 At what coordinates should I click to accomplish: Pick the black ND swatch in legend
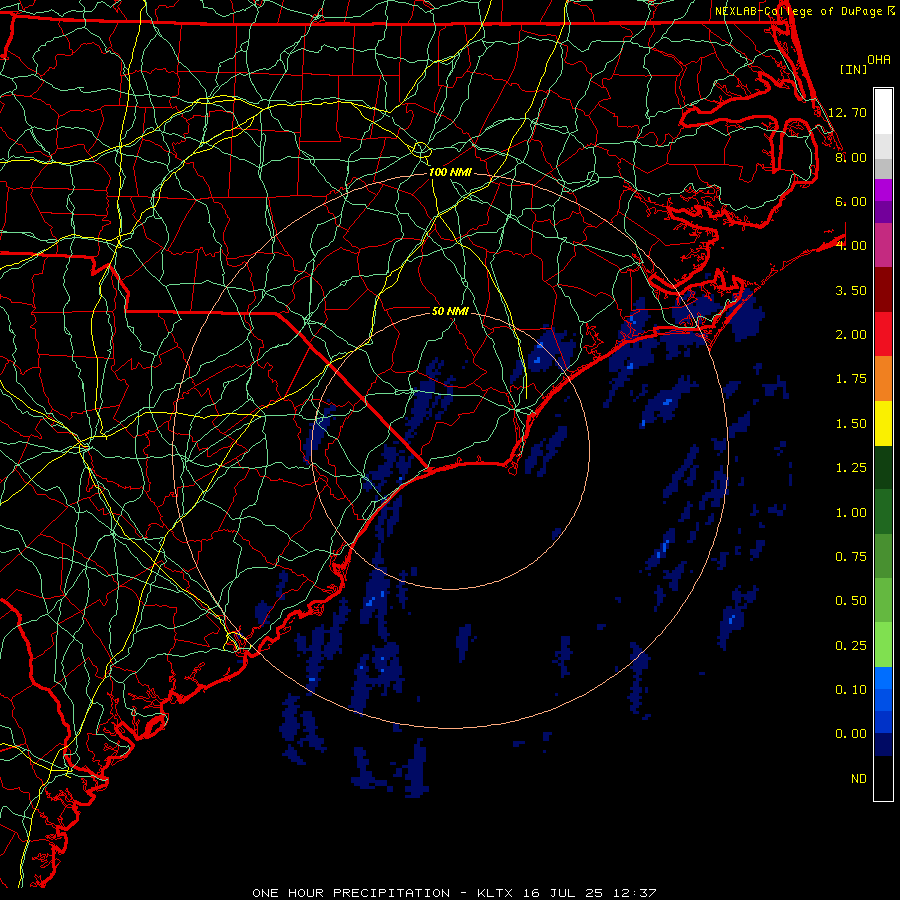(883, 778)
